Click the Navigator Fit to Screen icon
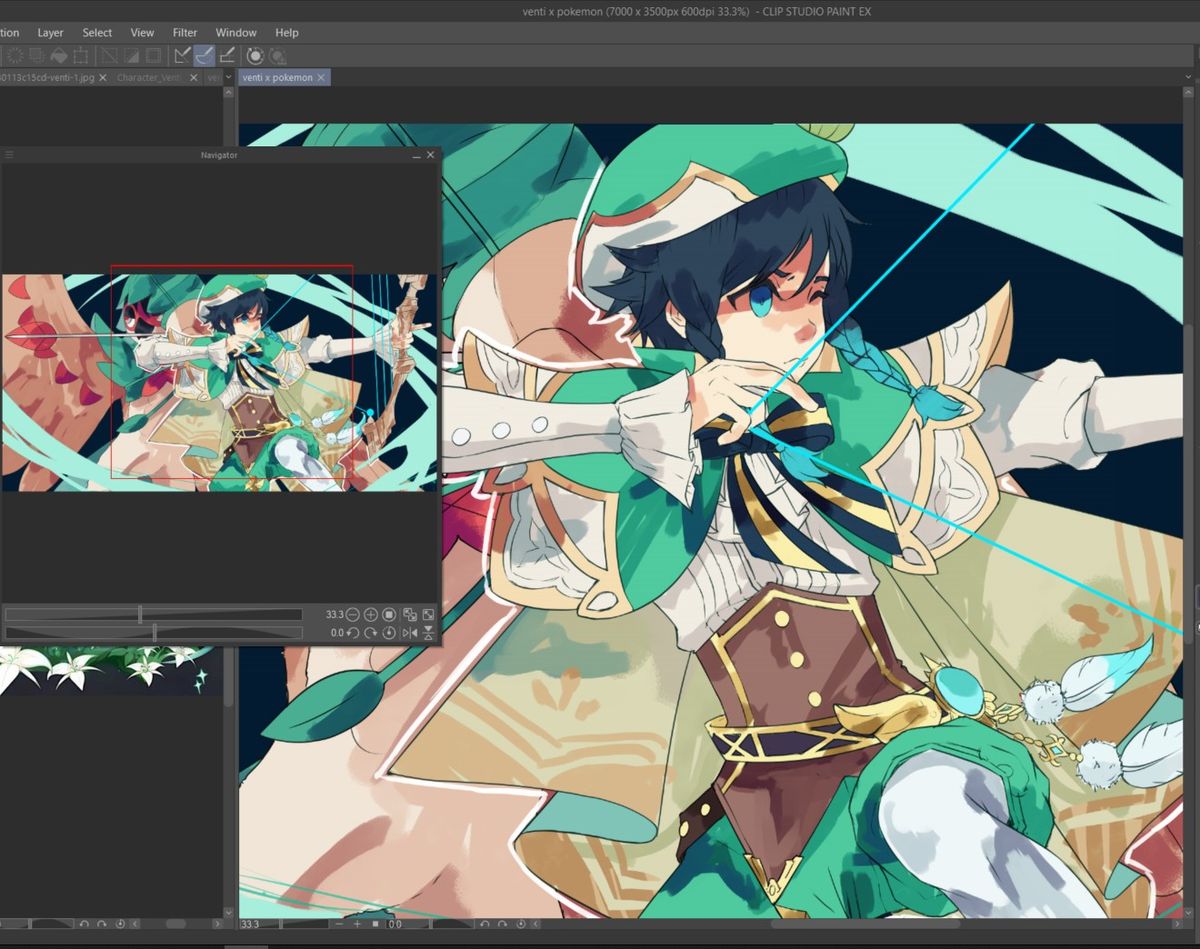This screenshot has width=1200, height=949. tap(429, 615)
